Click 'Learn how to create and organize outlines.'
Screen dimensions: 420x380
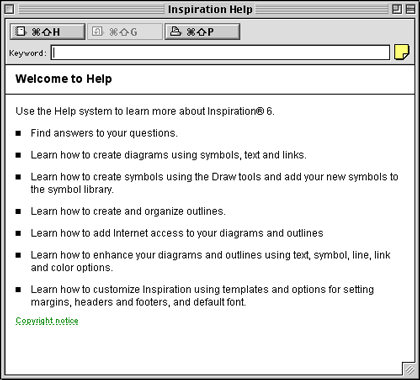pos(128,211)
